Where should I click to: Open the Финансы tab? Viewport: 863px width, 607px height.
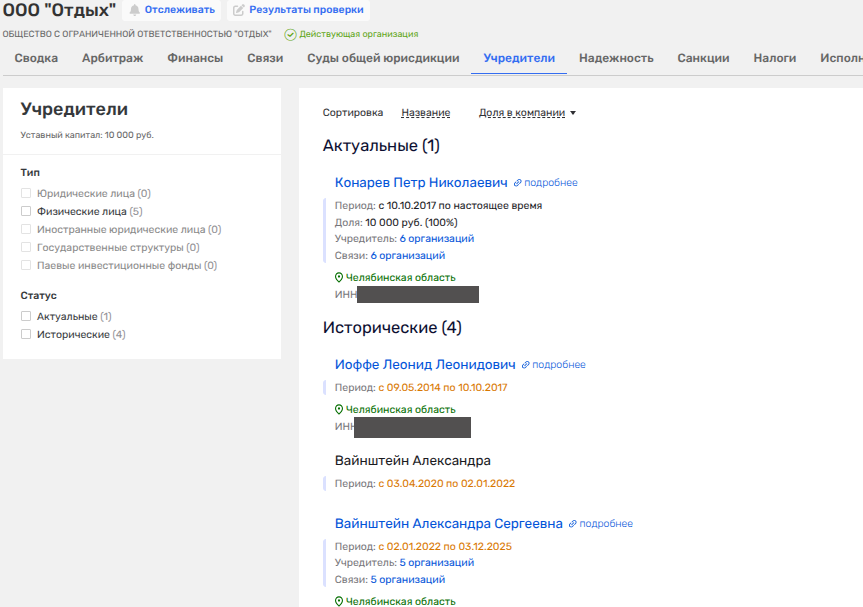click(195, 58)
